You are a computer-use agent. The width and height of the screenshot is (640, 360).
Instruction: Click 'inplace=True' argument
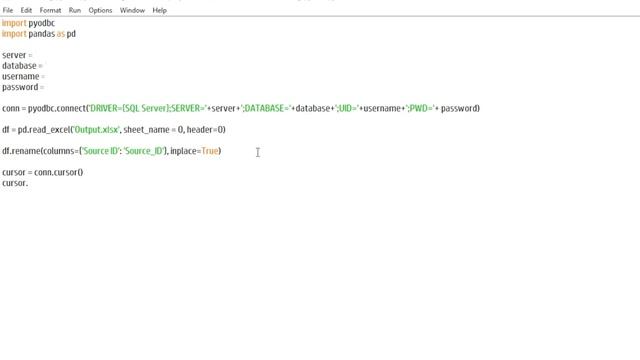[x=194, y=151]
